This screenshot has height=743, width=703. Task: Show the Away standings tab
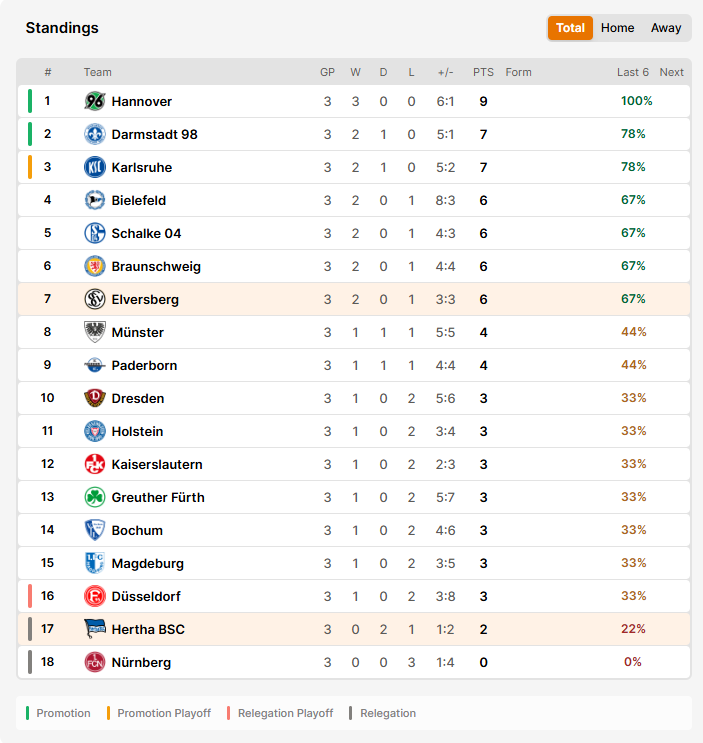coord(666,28)
